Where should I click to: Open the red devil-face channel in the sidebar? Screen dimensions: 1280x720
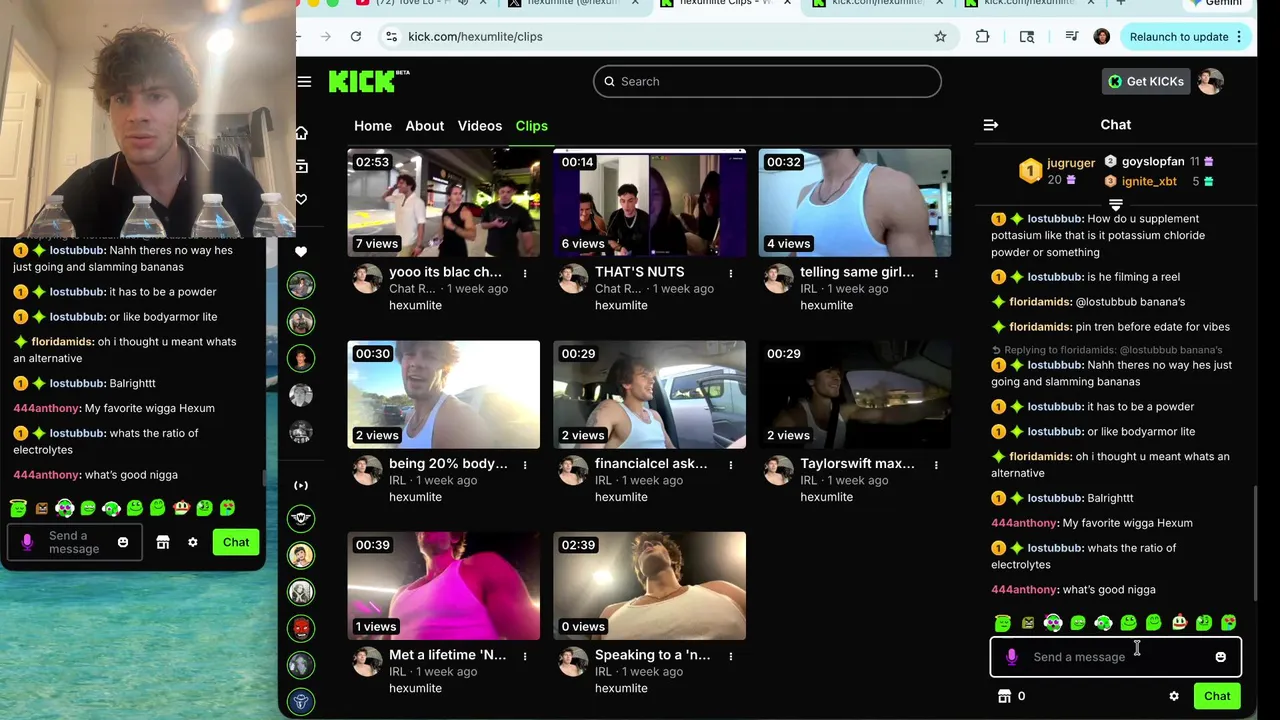(x=301, y=628)
